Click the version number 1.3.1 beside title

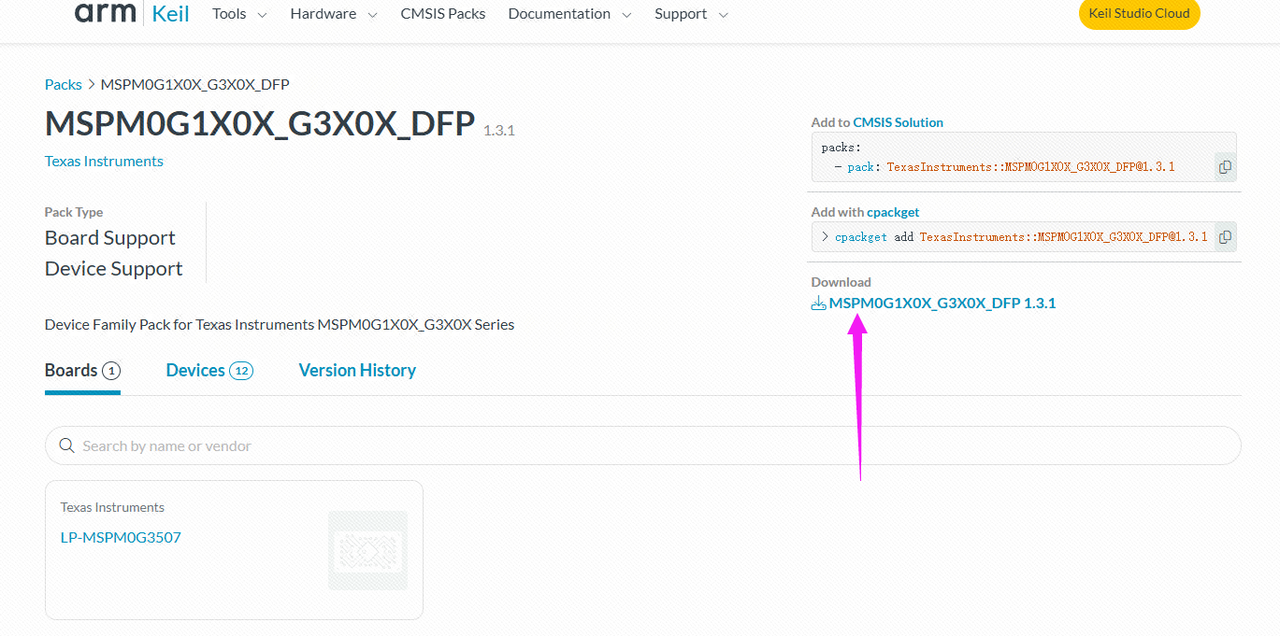tap(499, 131)
